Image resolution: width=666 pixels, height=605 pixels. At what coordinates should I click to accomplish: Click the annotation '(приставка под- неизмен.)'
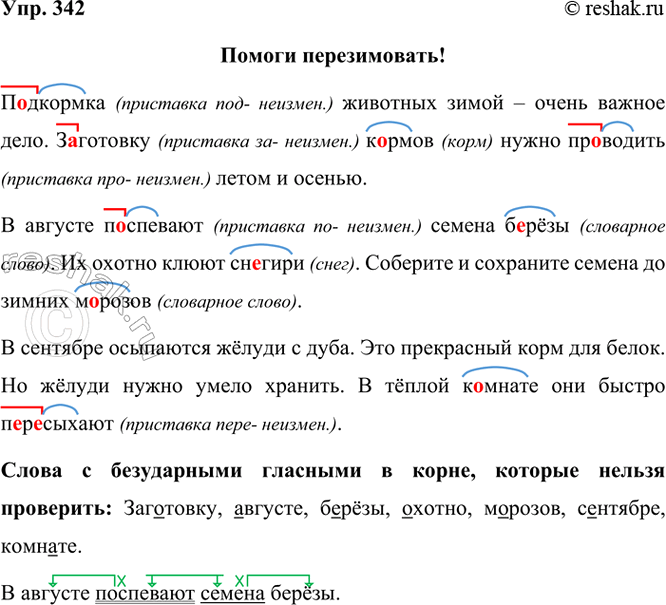(x=225, y=106)
